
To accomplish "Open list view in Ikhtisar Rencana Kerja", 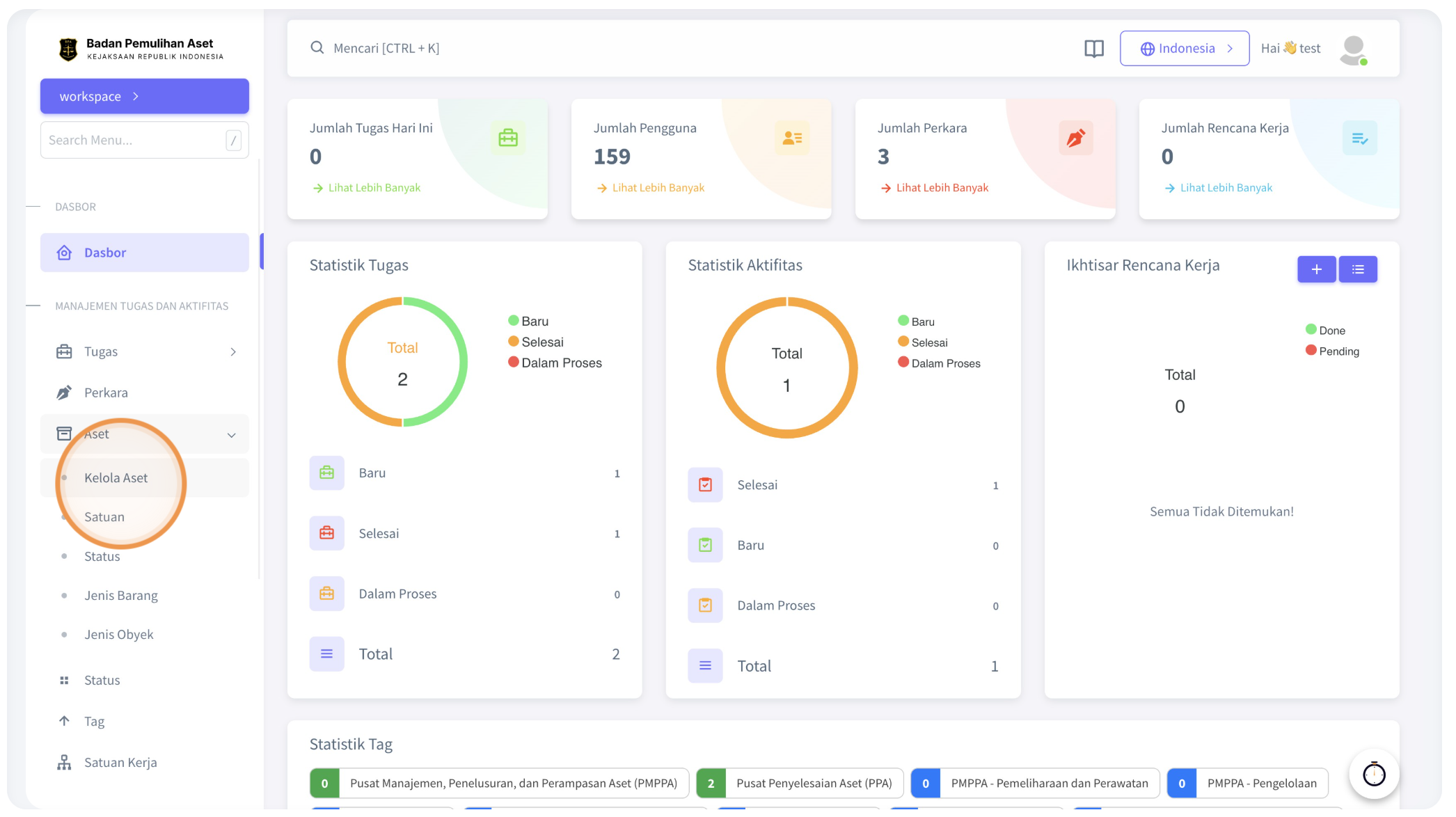I will [1358, 269].
